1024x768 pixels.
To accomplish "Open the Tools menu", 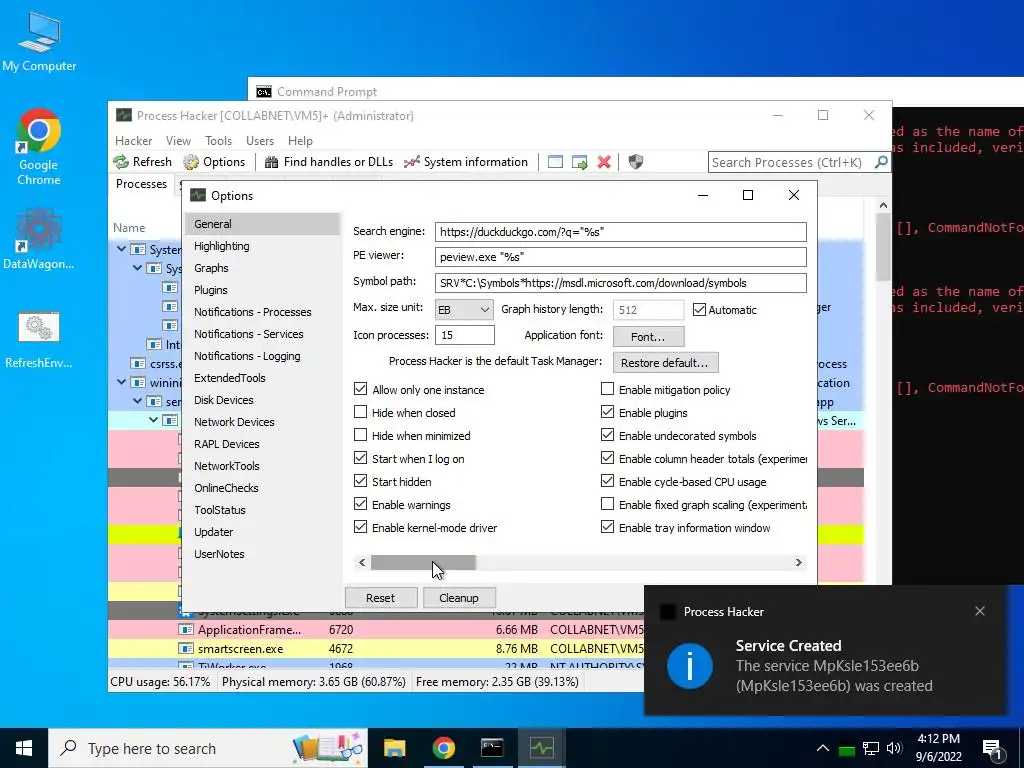I will pyautogui.click(x=218, y=140).
